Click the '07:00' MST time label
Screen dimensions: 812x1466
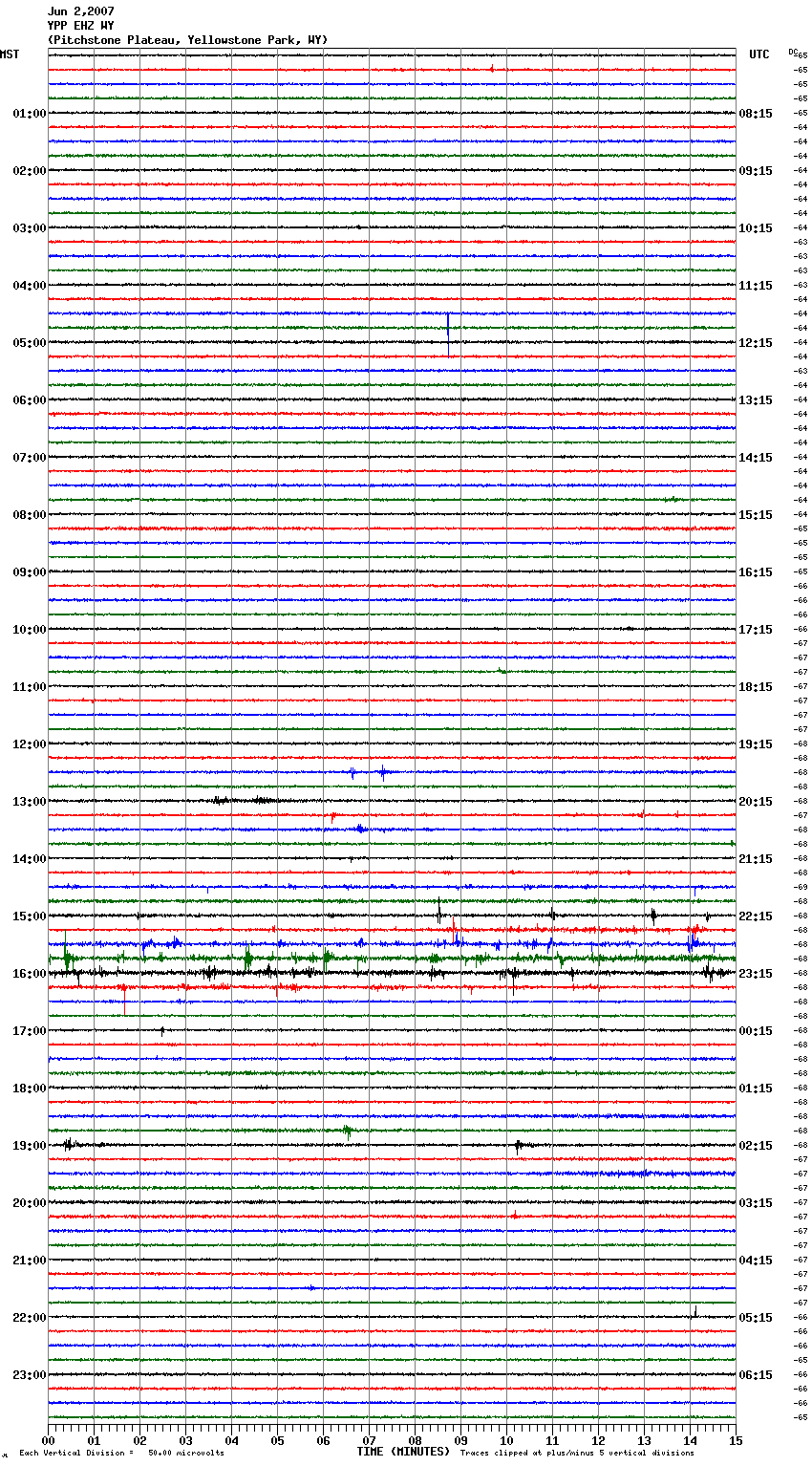tap(30, 458)
